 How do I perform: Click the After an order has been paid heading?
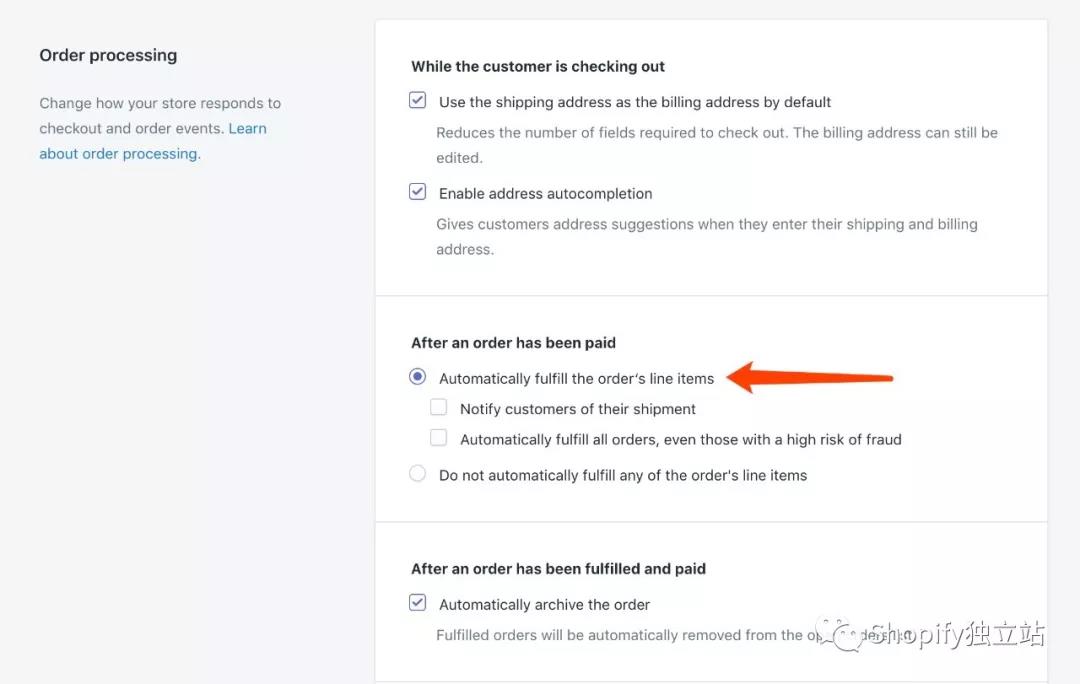(x=513, y=343)
